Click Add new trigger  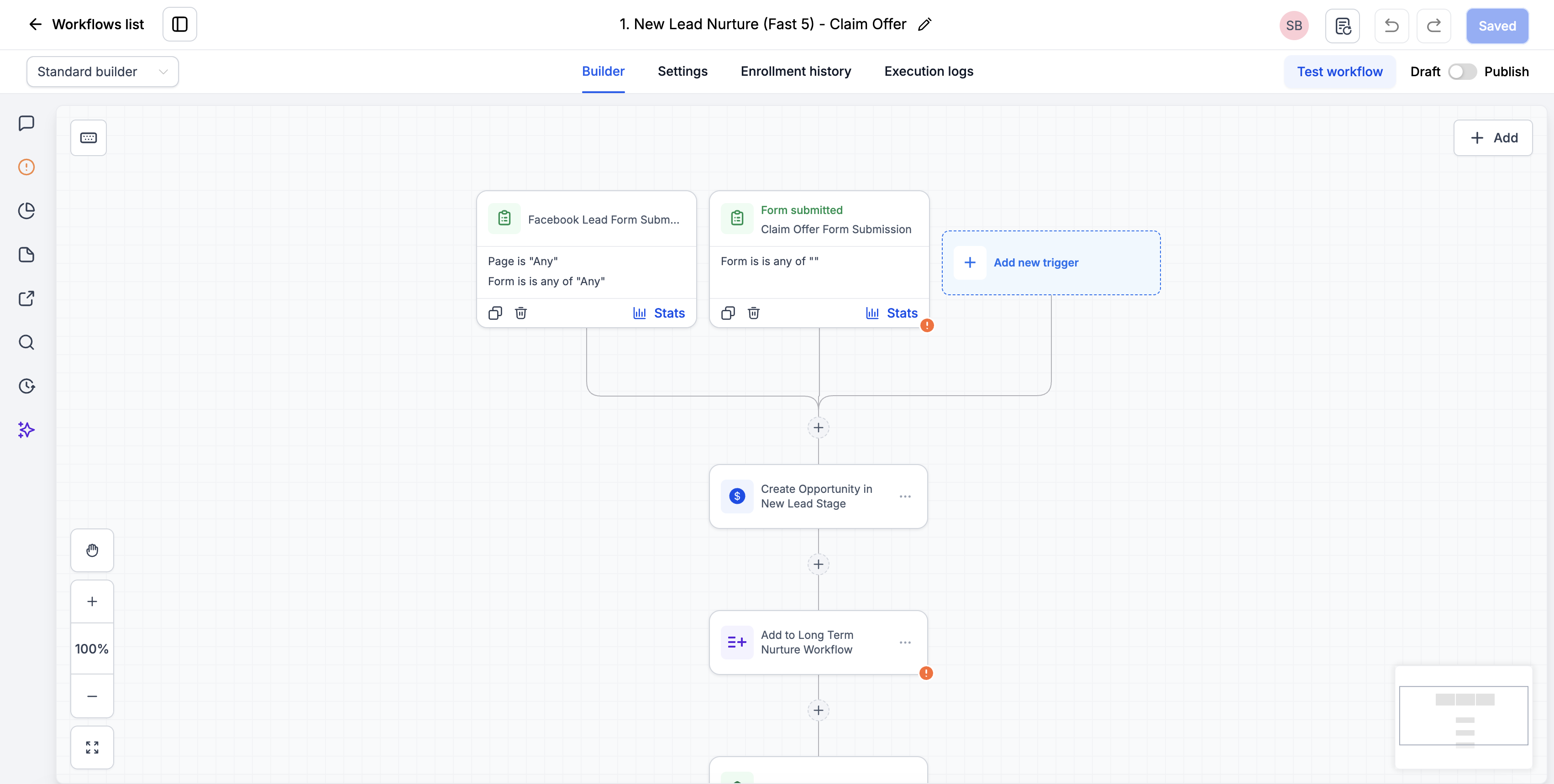coord(1051,263)
